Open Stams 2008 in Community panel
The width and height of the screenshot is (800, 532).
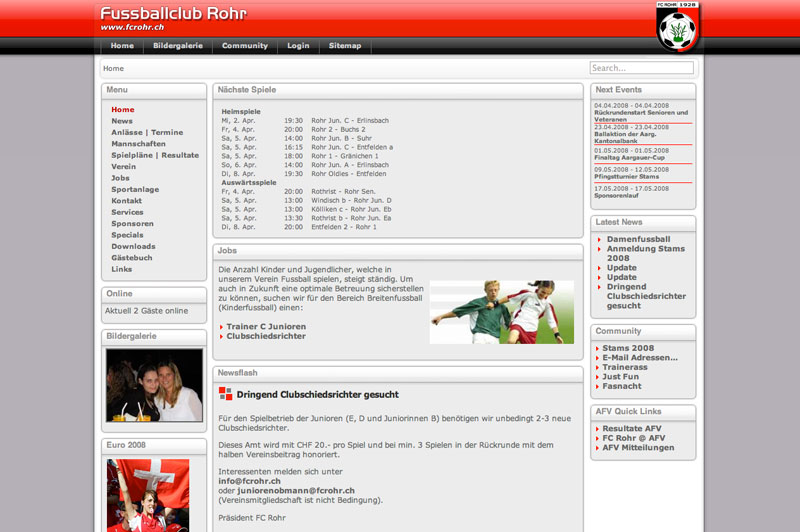coord(627,348)
